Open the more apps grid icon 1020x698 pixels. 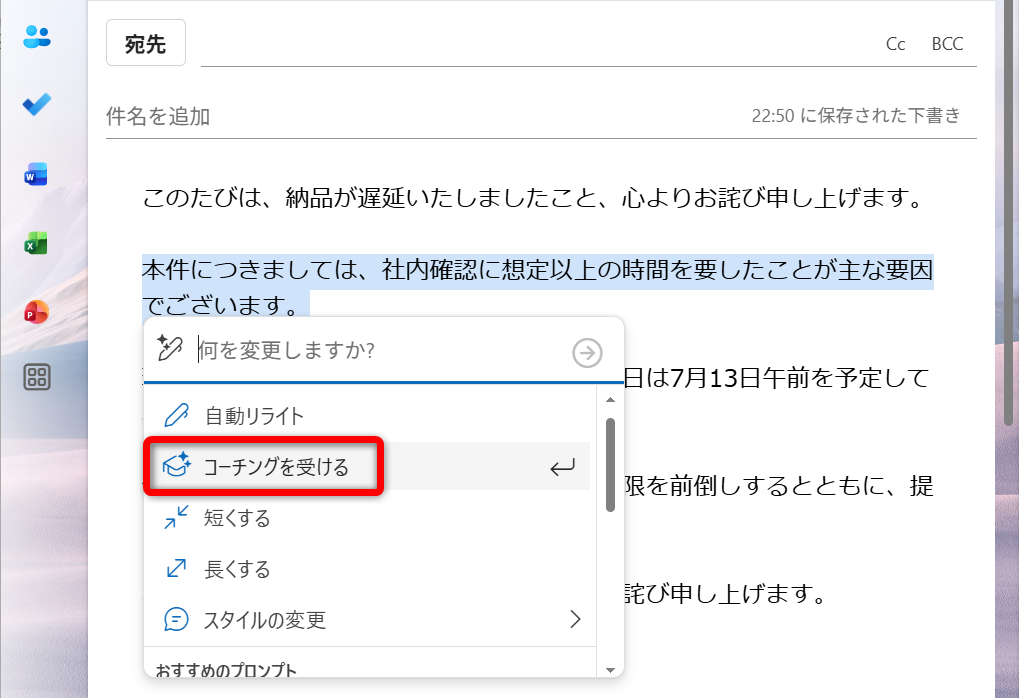pos(36,377)
